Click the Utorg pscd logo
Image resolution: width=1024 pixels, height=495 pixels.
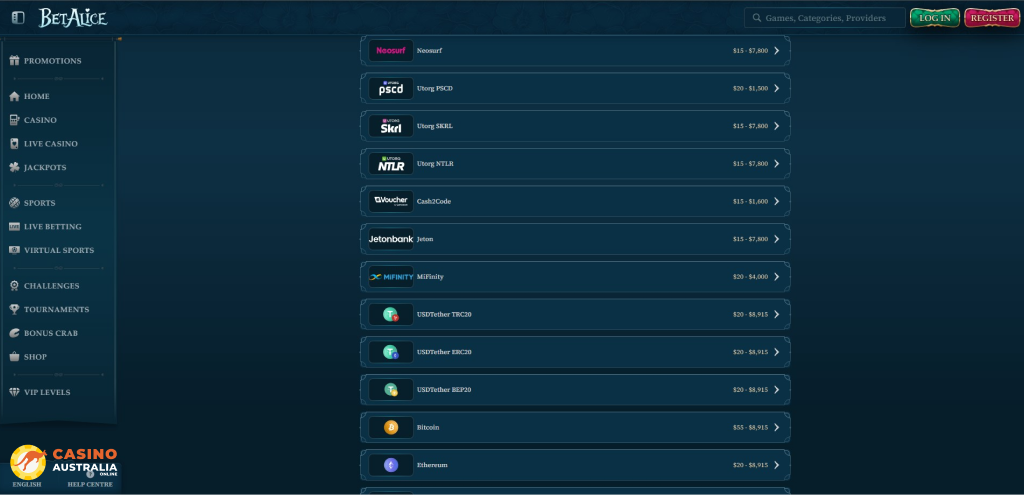click(x=391, y=88)
